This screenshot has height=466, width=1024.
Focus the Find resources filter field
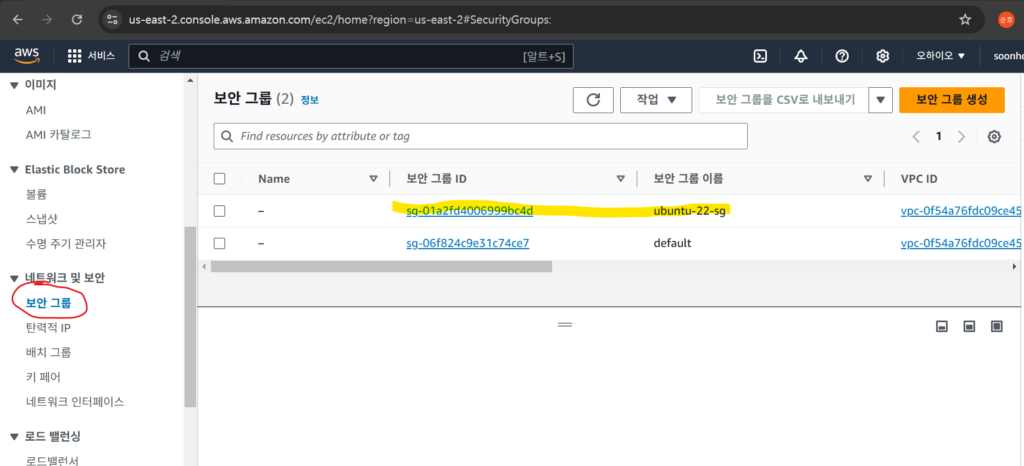pos(481,136)
